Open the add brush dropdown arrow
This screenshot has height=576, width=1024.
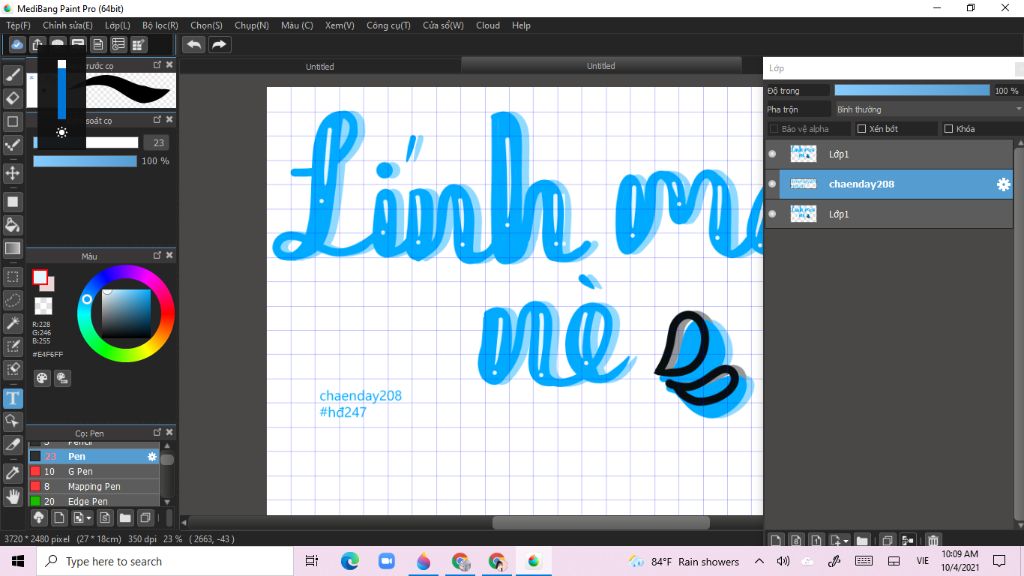(89, 519)
